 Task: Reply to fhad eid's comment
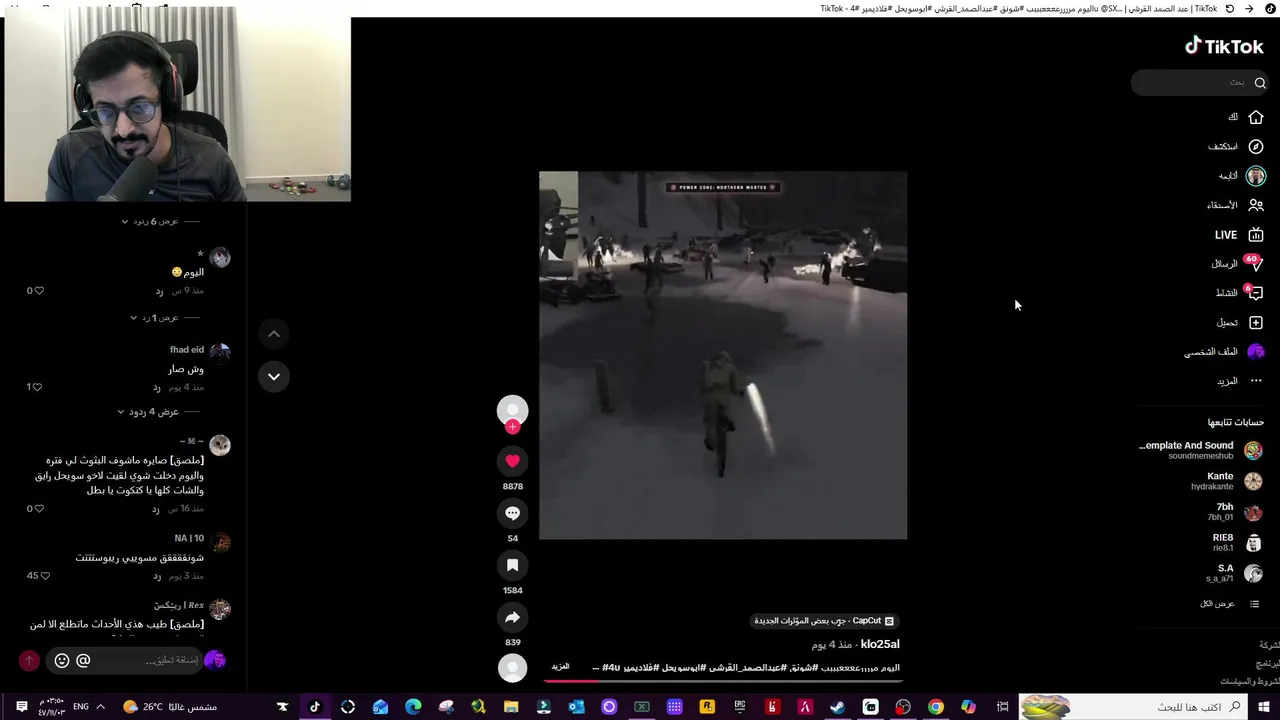156,387
